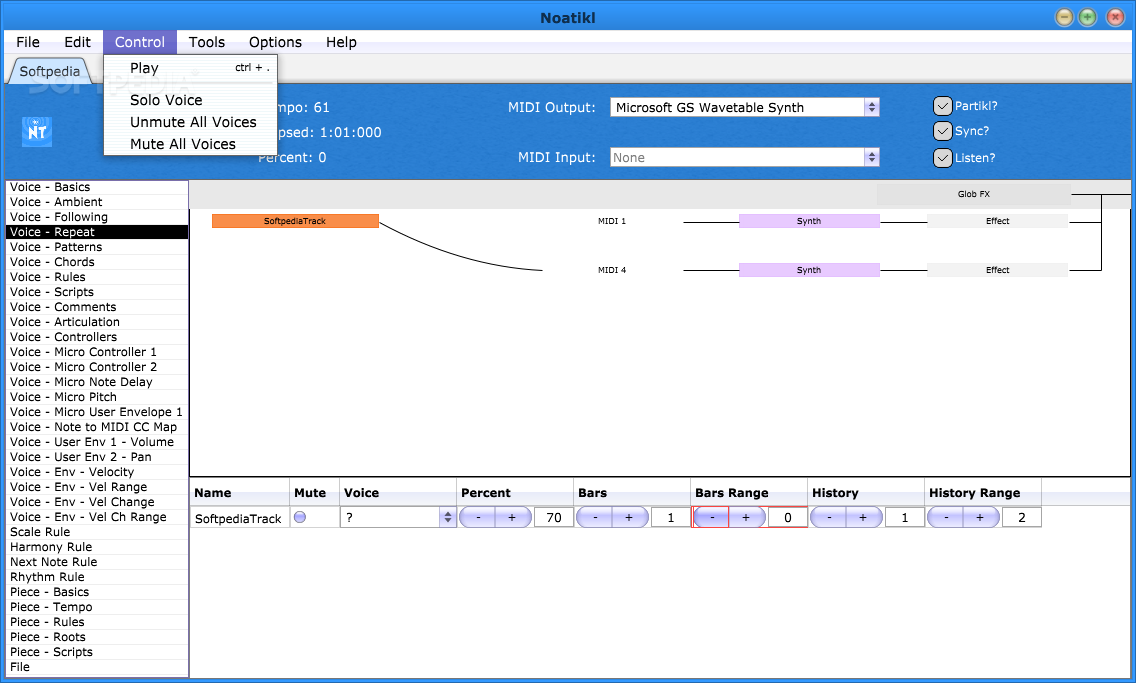The image size is (1136, 683).
Task: Open the Voice type dropdown for SoftpediaTrack
Action: [398, 517]
